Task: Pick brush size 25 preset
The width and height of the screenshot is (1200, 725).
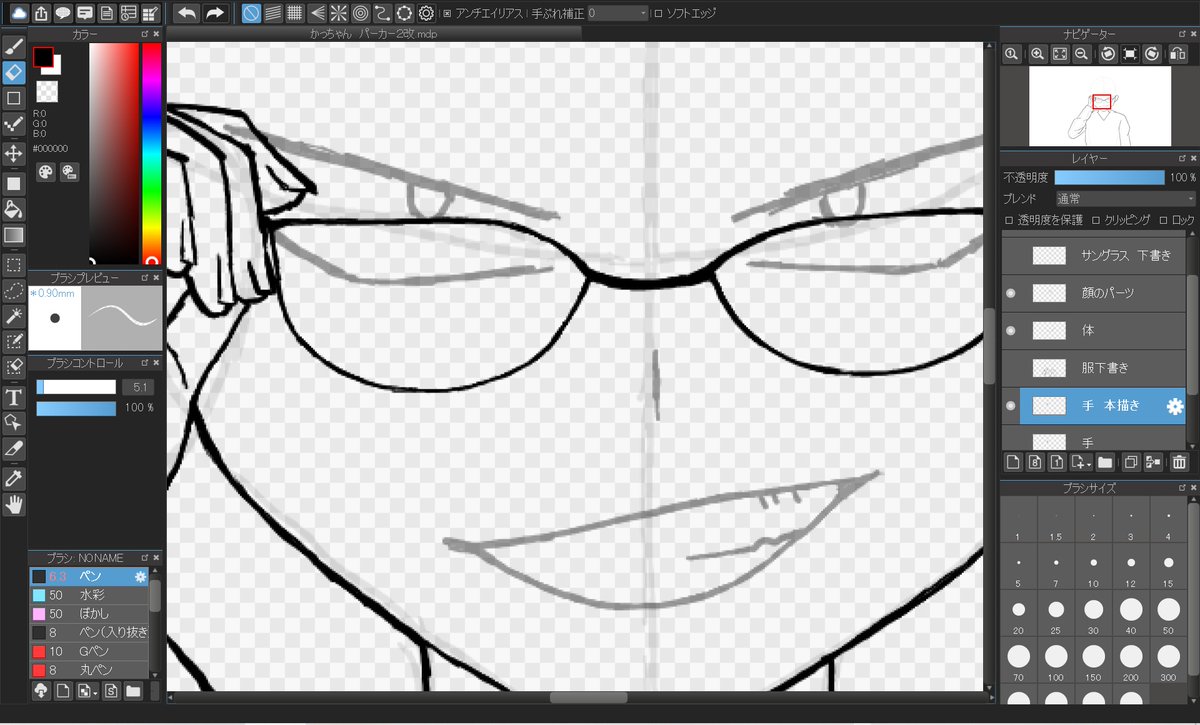Action: point(1056,615)
